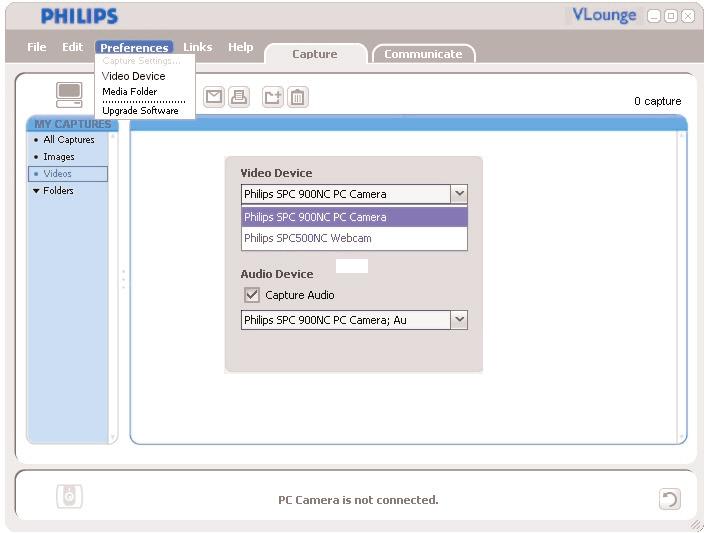Select All Captures in sidebar

coord(69,140)
